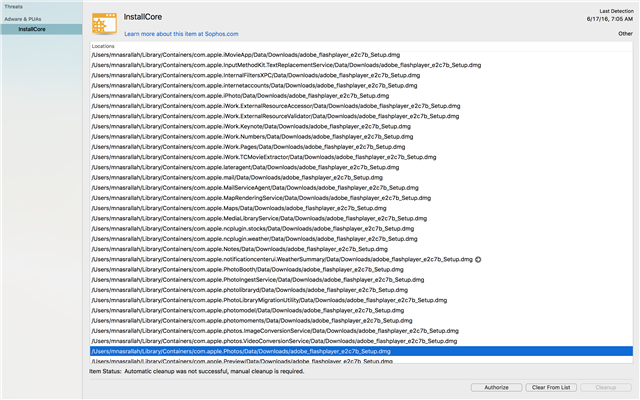640x400 pixels.
Task: Select the com.apple.iMovieApp location row
Action: (x=361, y=55)
